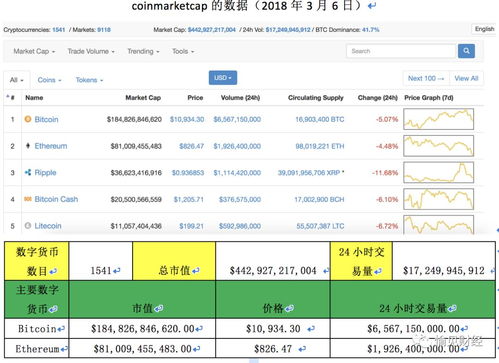Open Ripple's 7-day price graph
Image resolution: width=499 pixels, height=363 pixels.
point(438,172)
